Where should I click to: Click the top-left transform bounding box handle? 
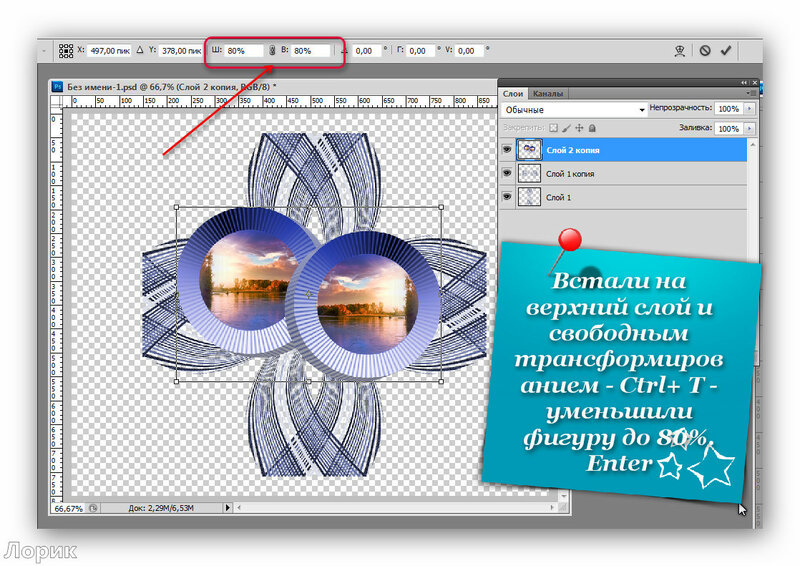177,207
